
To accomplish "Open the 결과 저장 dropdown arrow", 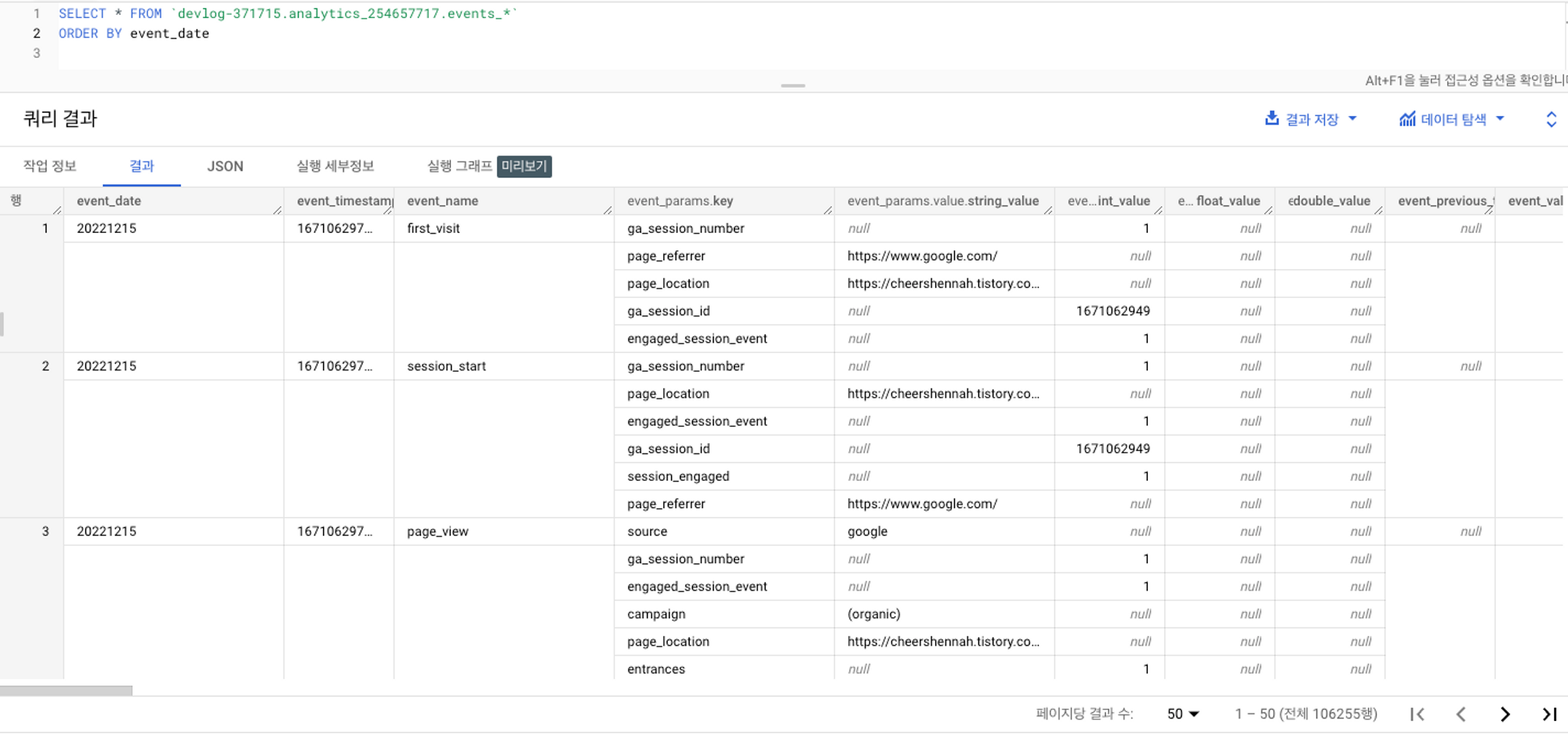I will (x=1352, y=118).
